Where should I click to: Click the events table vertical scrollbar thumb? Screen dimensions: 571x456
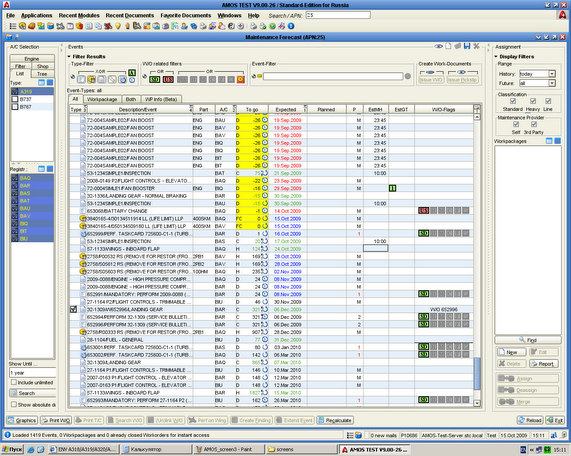point(477,374)
